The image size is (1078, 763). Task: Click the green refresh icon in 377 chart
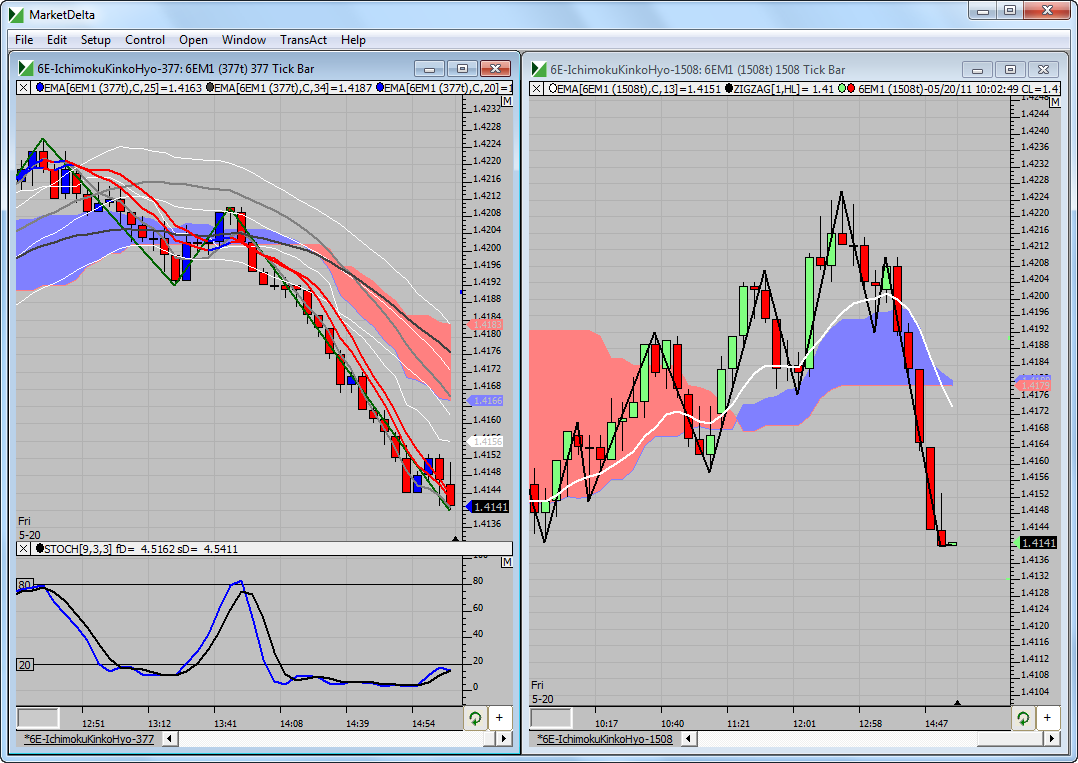[x=474, y=718]
